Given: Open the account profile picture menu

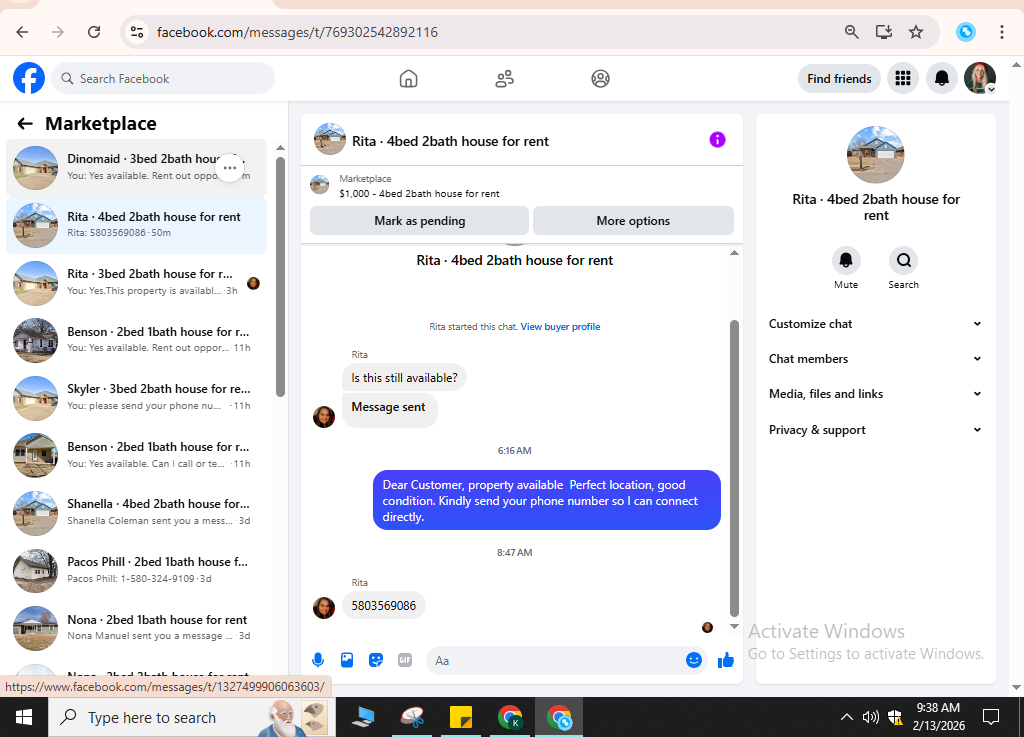Looking at the screenshot, I should pyautogui.click(x=980, y=79).
